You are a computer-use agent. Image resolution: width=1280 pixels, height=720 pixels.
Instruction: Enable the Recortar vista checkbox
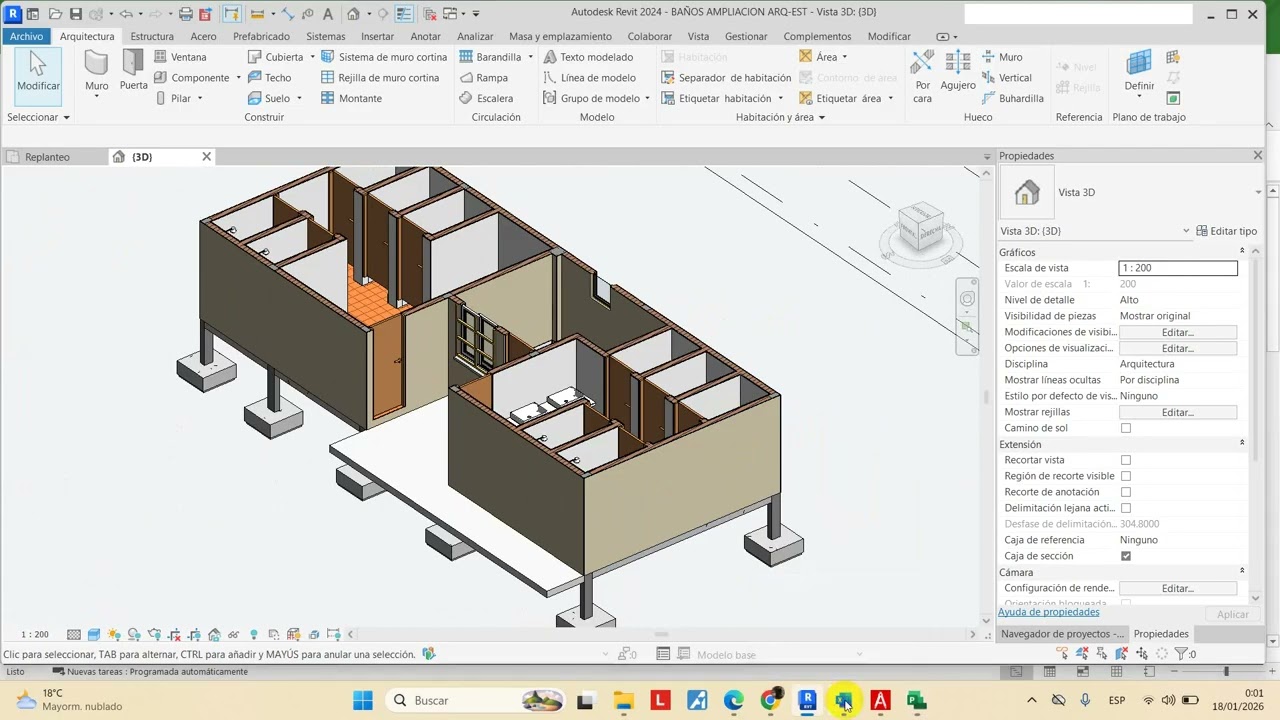(x=1125, y=460)
